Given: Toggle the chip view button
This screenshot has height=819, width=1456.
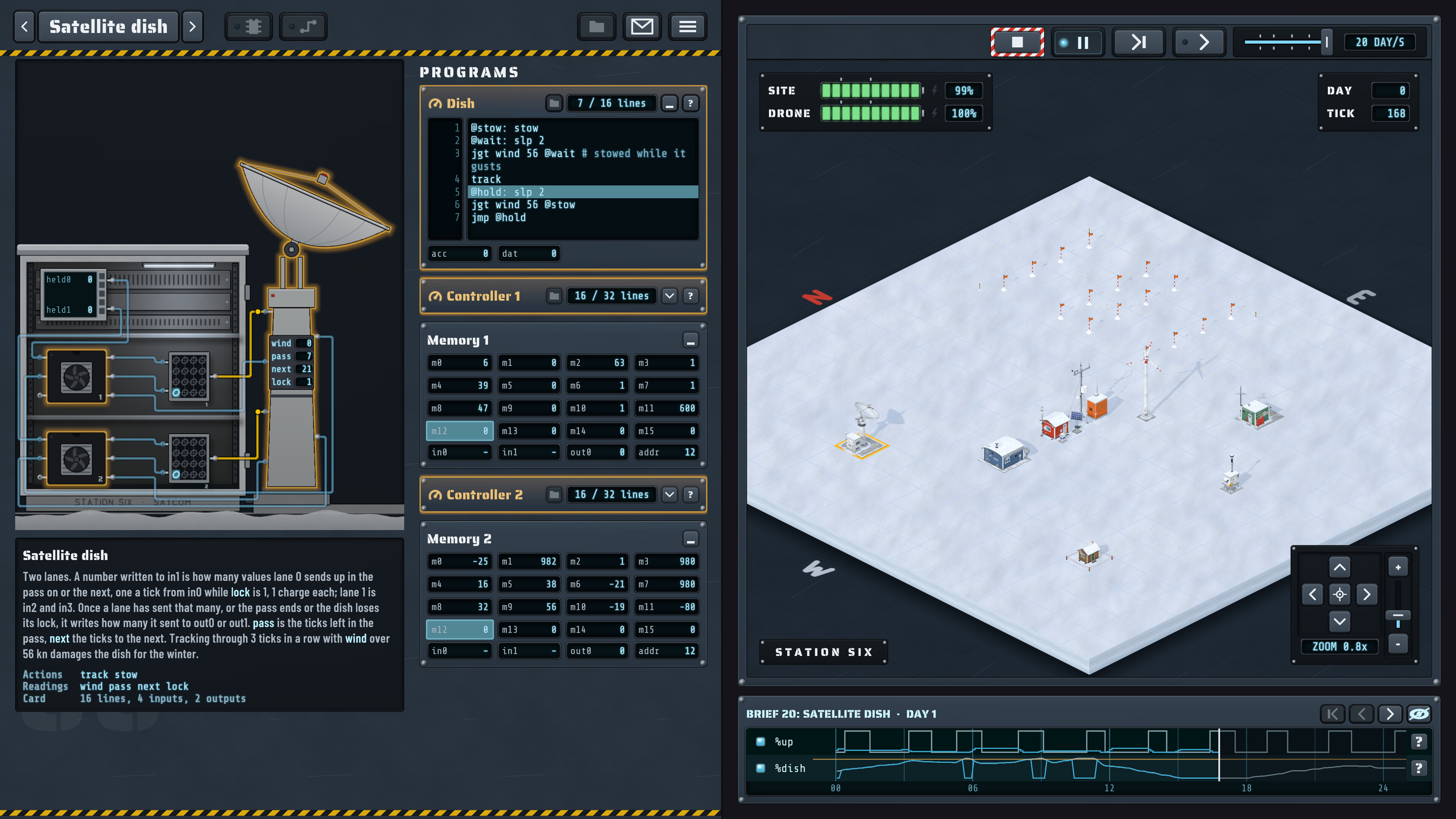Looking at the screenshot, I should (x=249, y=27).
